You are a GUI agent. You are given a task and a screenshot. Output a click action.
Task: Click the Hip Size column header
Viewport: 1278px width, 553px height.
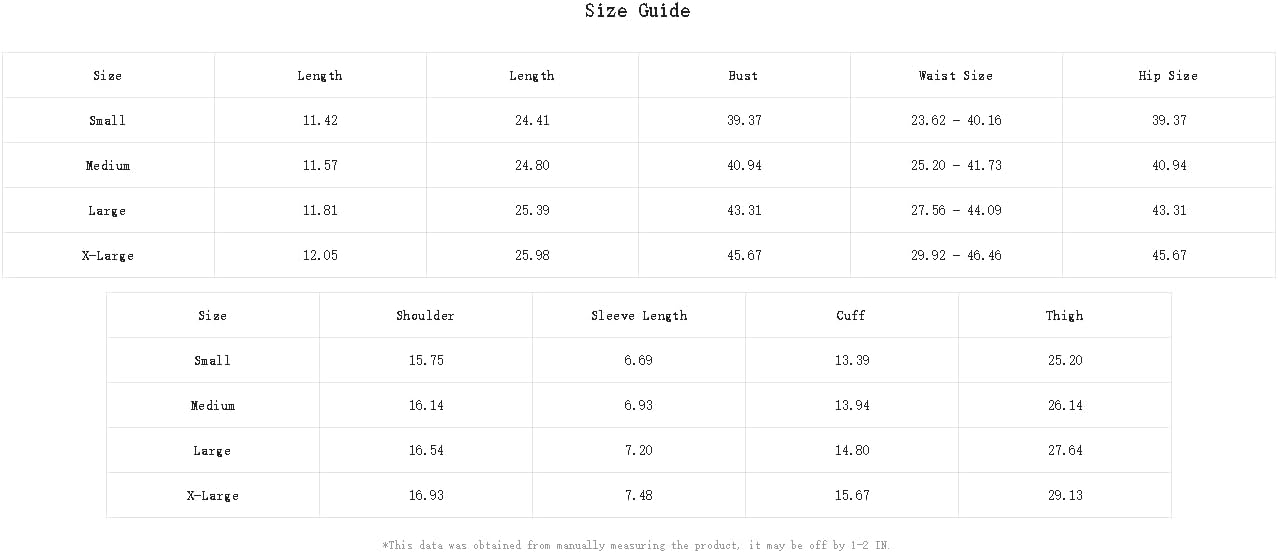1168,76
